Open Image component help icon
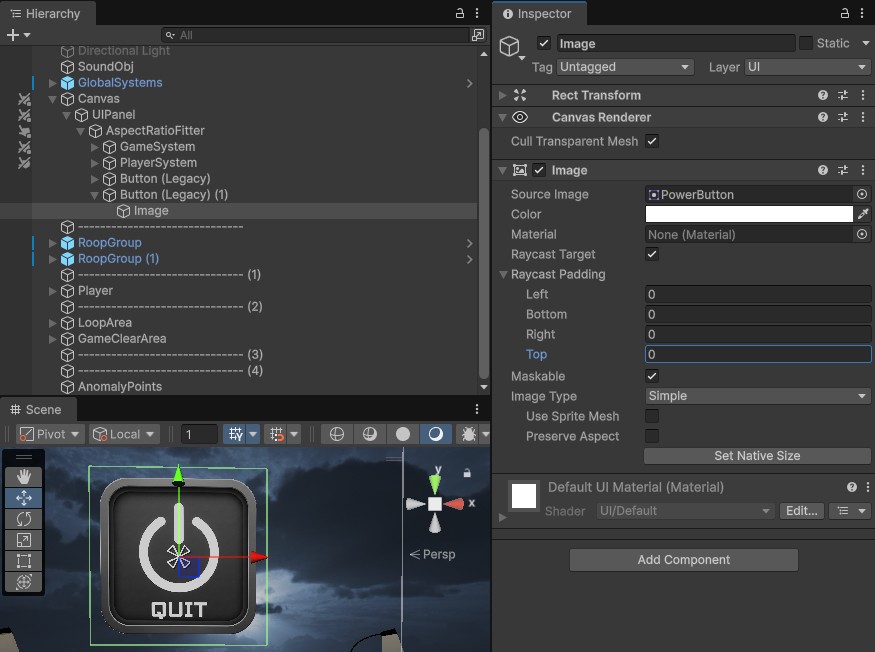Screen dimensions: 875x652 click(x=823, y=170)
